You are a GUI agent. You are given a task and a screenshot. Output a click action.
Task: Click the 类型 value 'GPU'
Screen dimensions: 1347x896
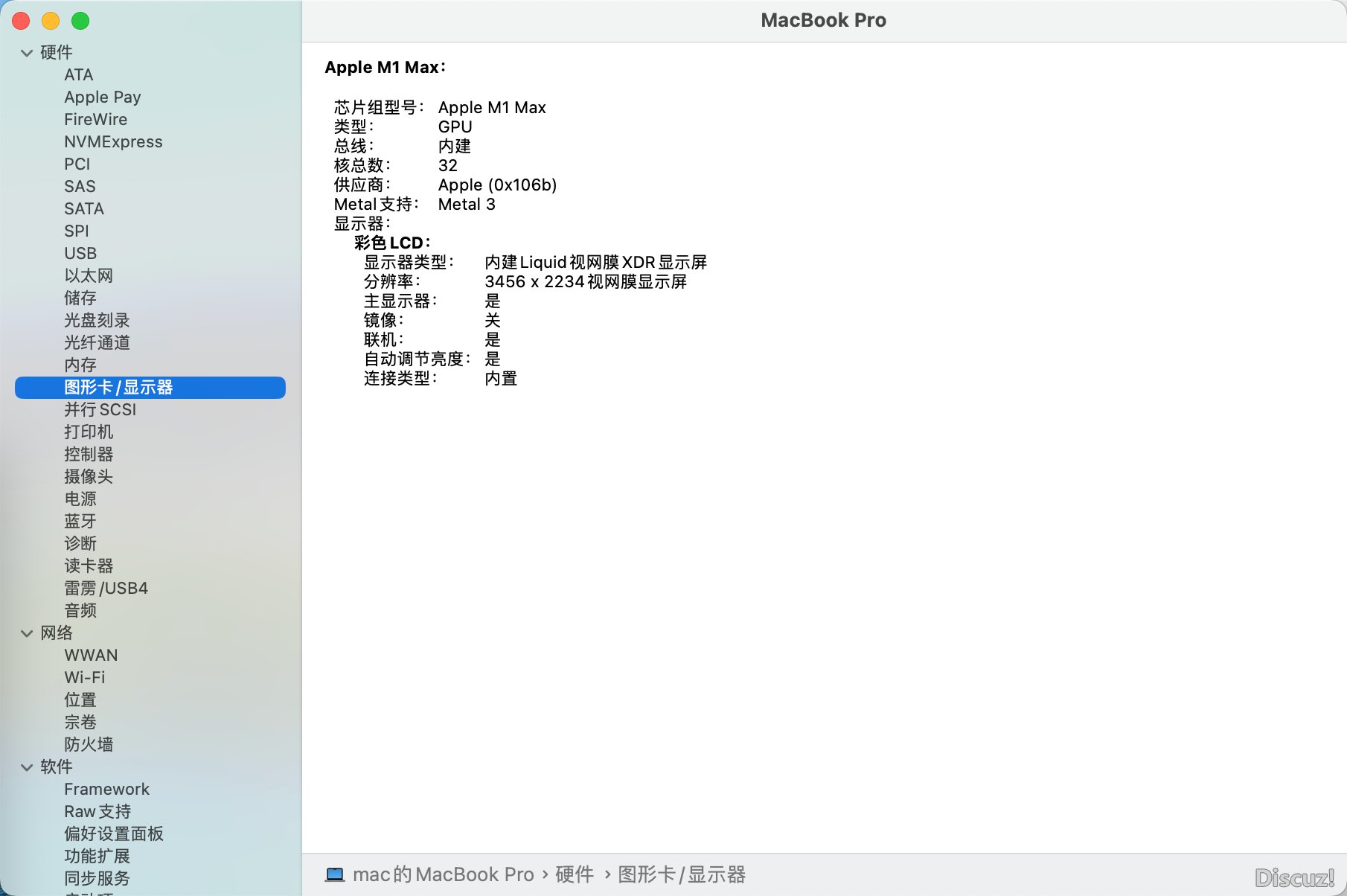click(455, 127)
